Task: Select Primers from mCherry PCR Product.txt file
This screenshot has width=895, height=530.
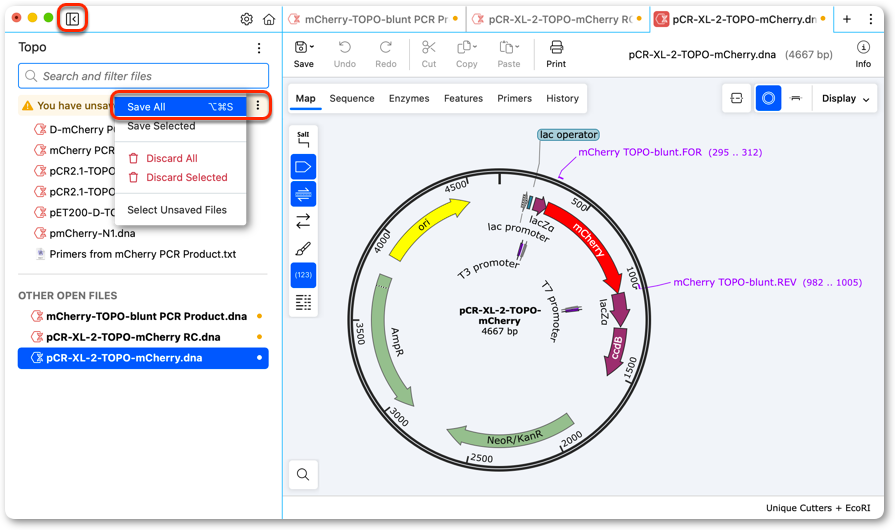Action: 143,254
